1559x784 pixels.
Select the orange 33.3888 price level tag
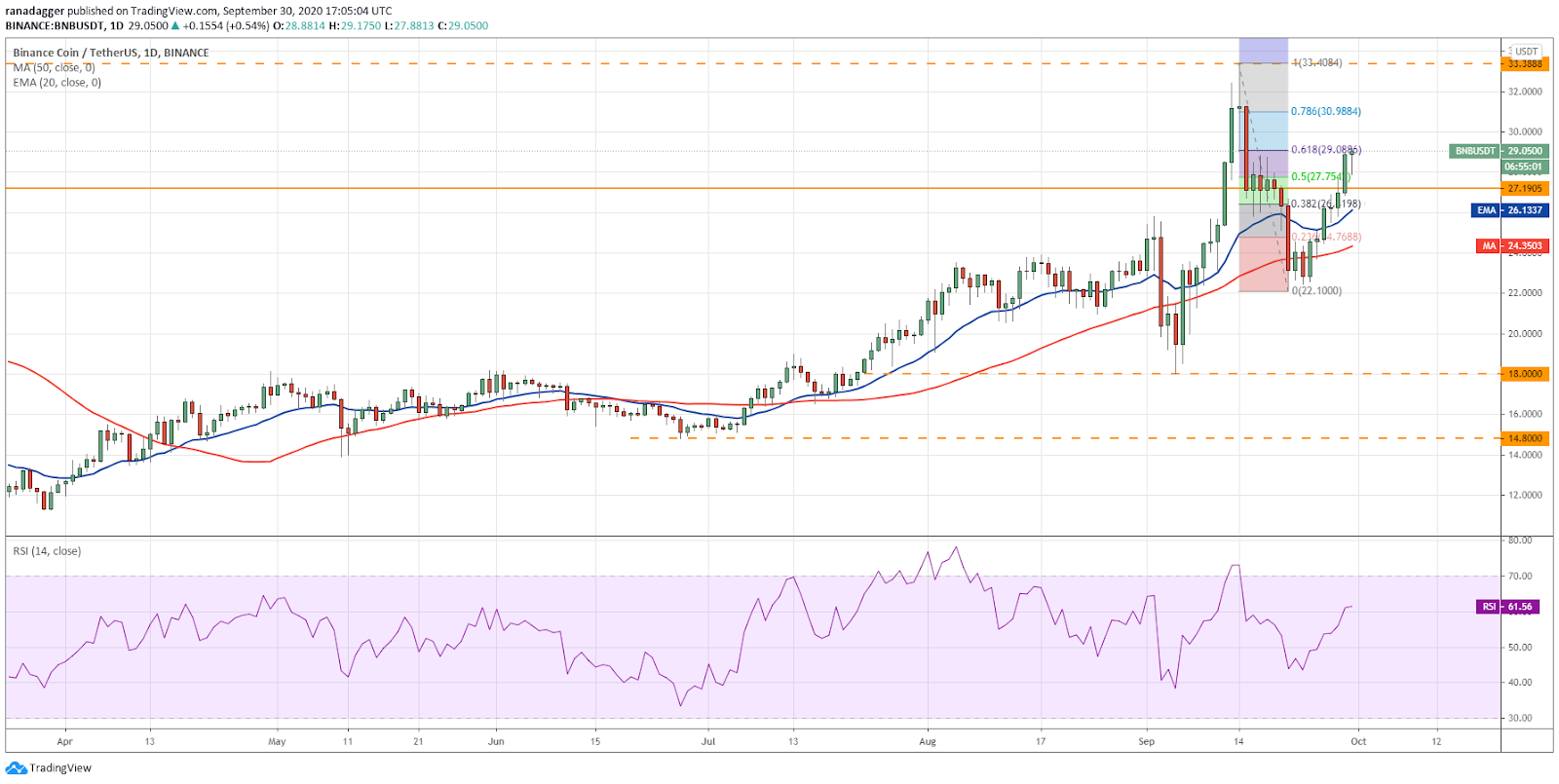click(x=1525, y=64)
